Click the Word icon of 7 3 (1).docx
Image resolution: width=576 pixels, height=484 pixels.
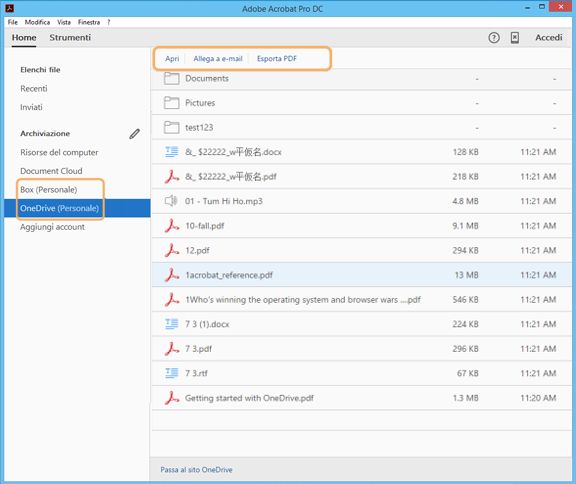pyautogui.click(x=172, y=324)
